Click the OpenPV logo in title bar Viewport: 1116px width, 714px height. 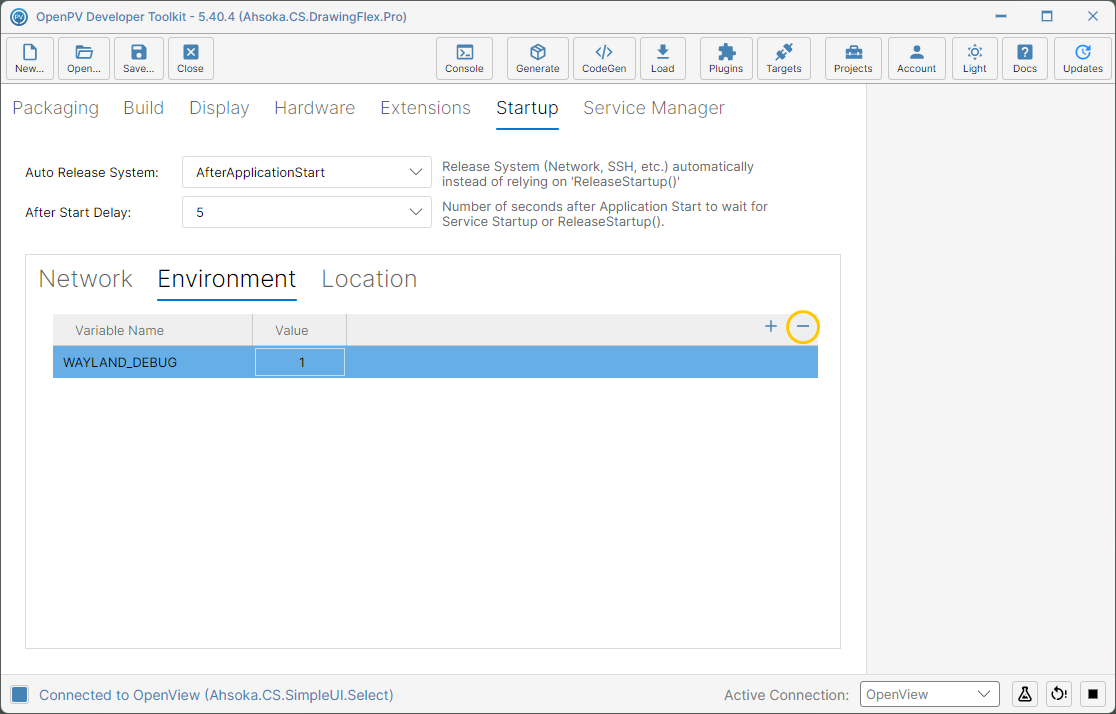click(x=19, y=16)
